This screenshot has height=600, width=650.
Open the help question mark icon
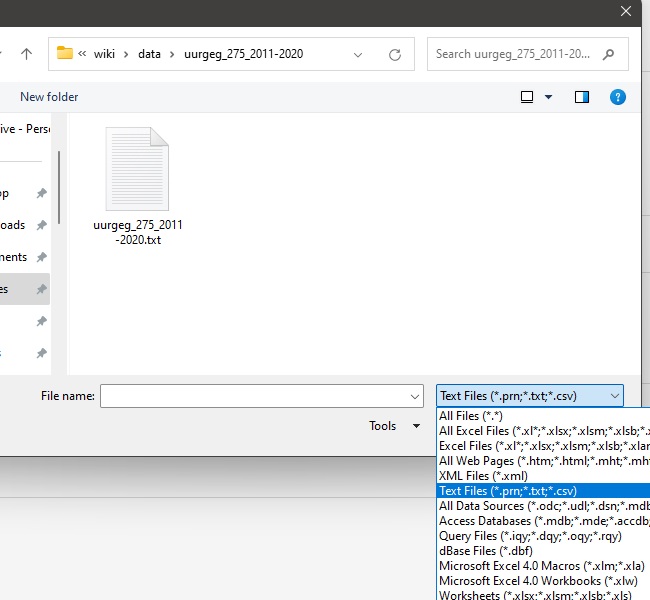618,97
